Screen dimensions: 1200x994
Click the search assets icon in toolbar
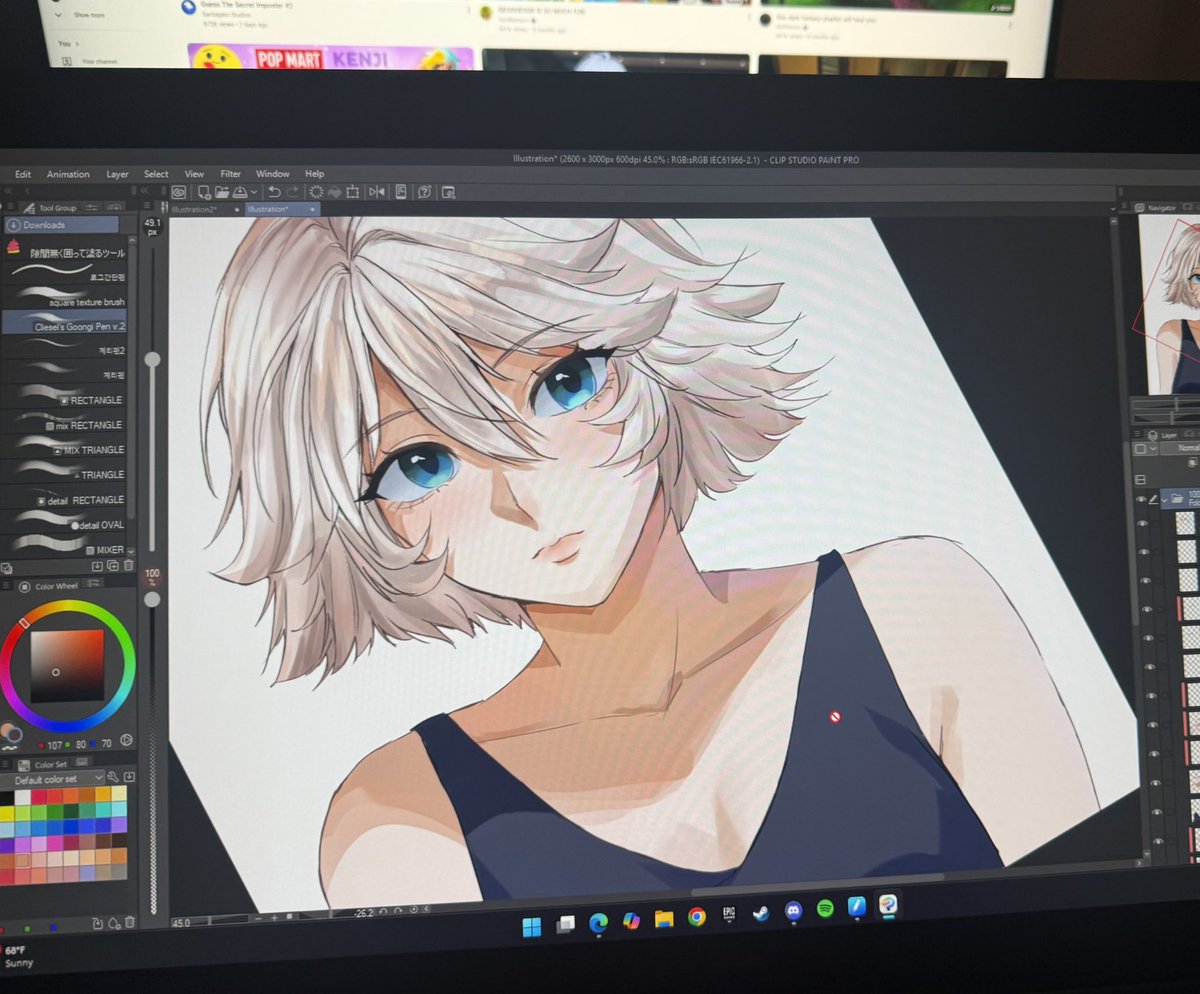click(x=449, y=192)
